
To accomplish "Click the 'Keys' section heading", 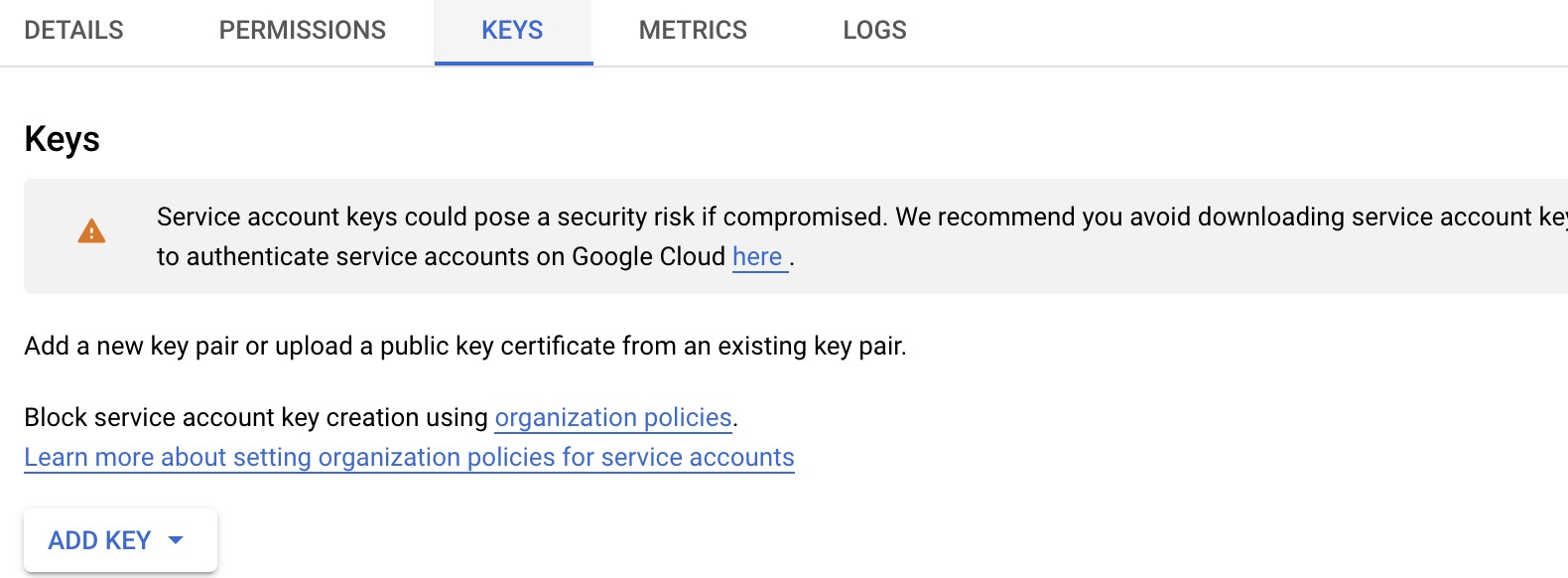I will [62, 139].
